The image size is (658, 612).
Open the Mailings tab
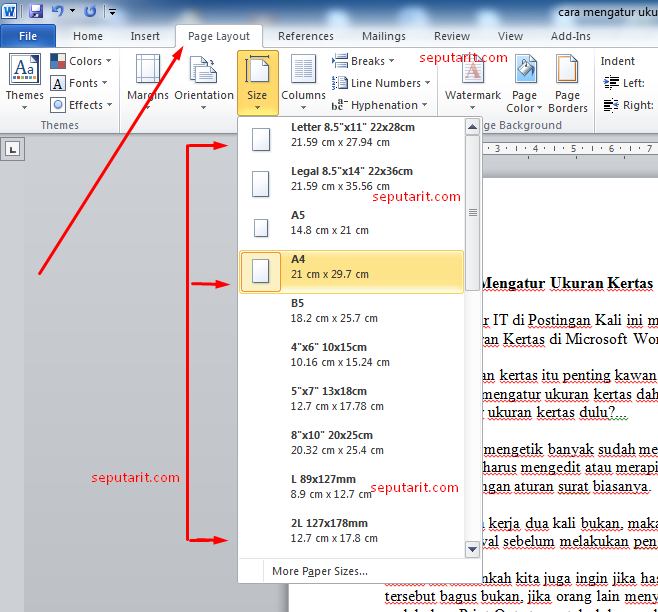[384, 36]
